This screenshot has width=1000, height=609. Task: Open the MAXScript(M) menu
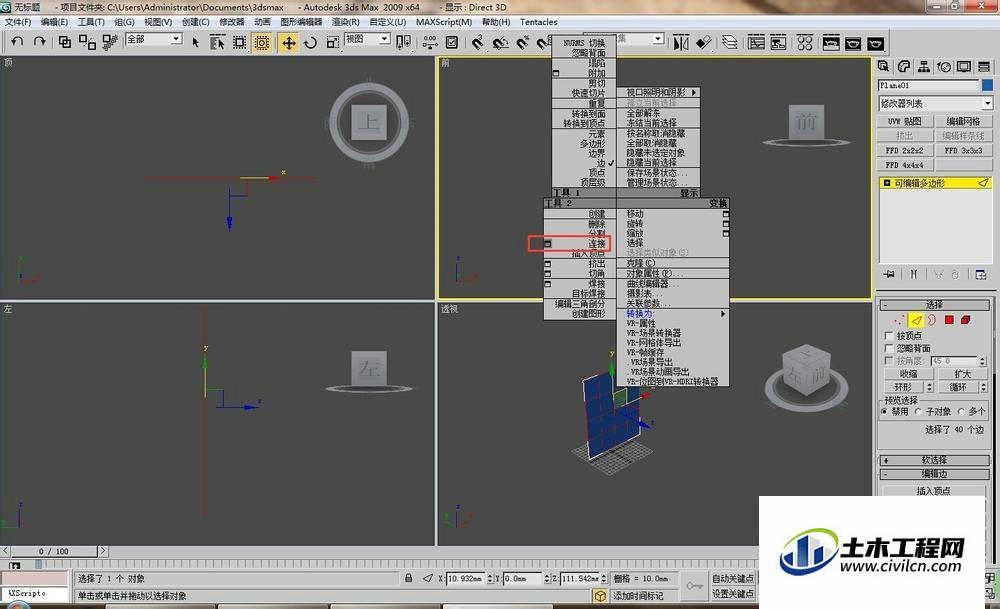pyautogui.click(x=444, y=22)
